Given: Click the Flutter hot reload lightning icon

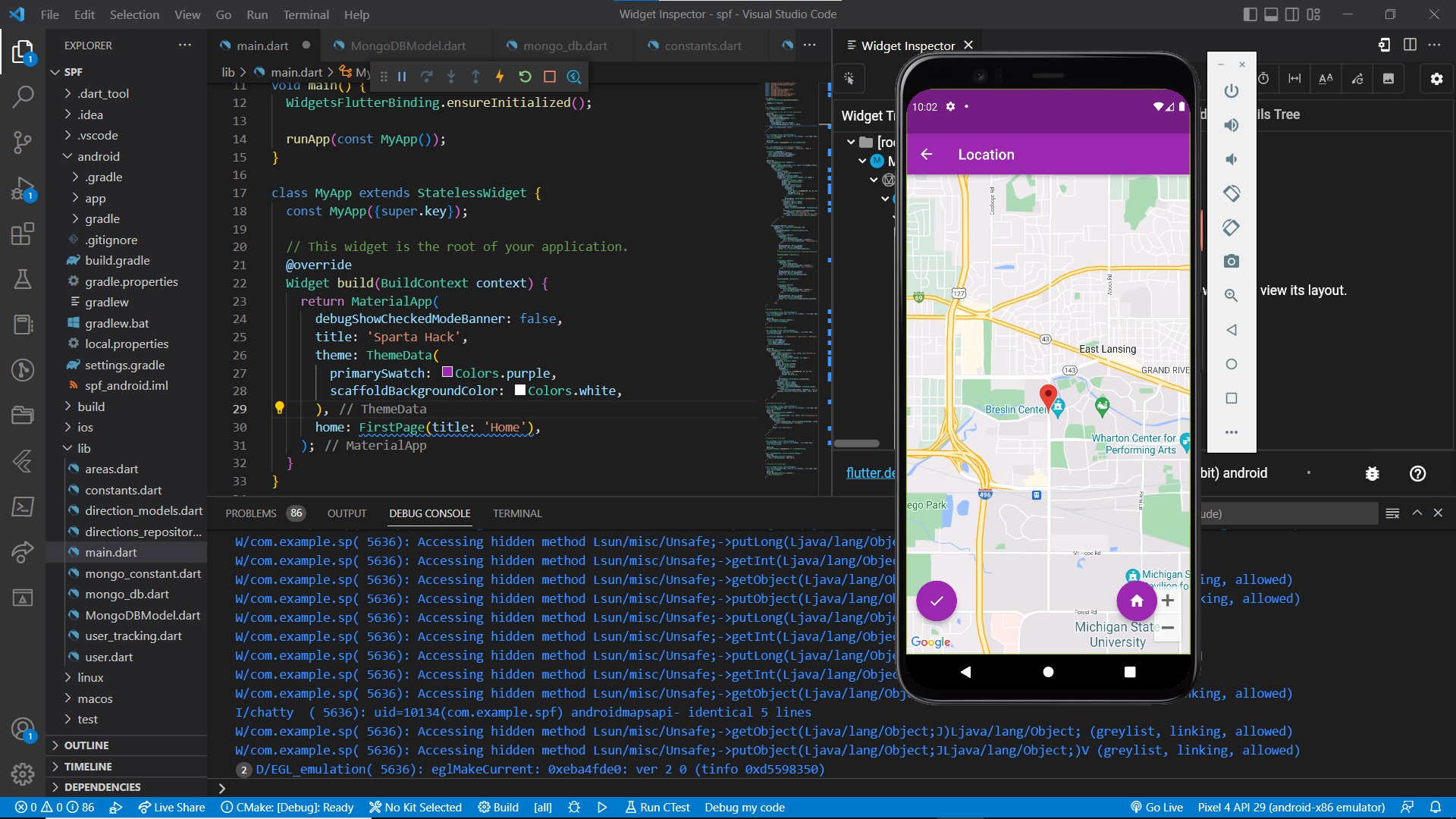Looking at the screenshot, I should (500, 77).
